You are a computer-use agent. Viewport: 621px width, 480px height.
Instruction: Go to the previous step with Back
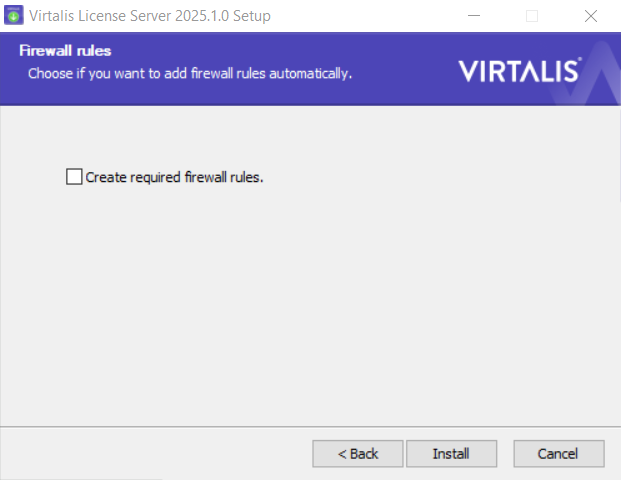click(x=358, y=454)
